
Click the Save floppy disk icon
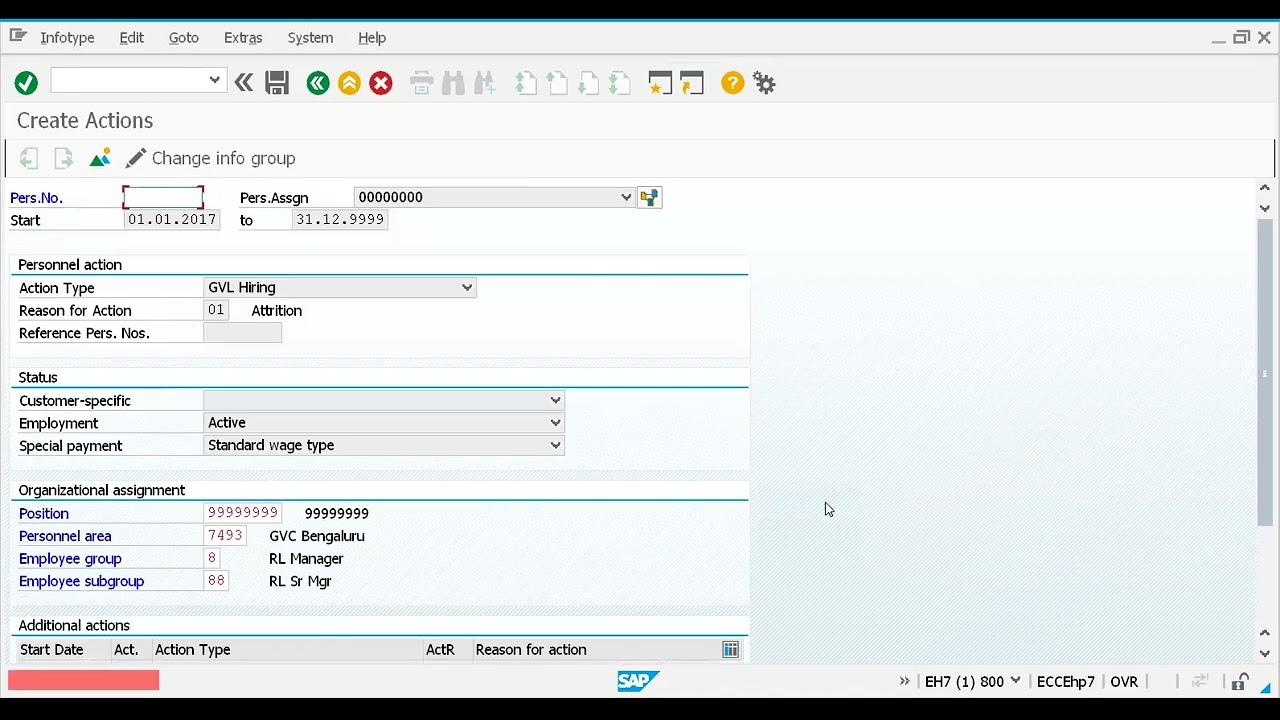click(x=277, y=83)
